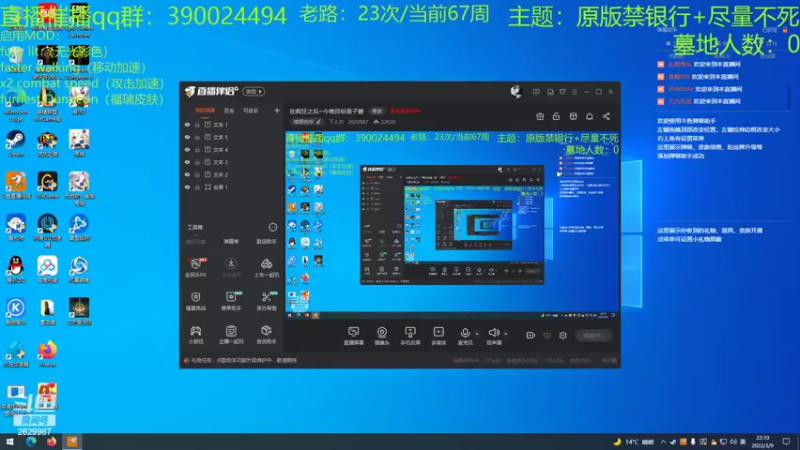Image resolution: width=800 pixels, height=450 pixels.
Task: Toggle lock on the 全屏 1 layer
Action: point(197,187)
